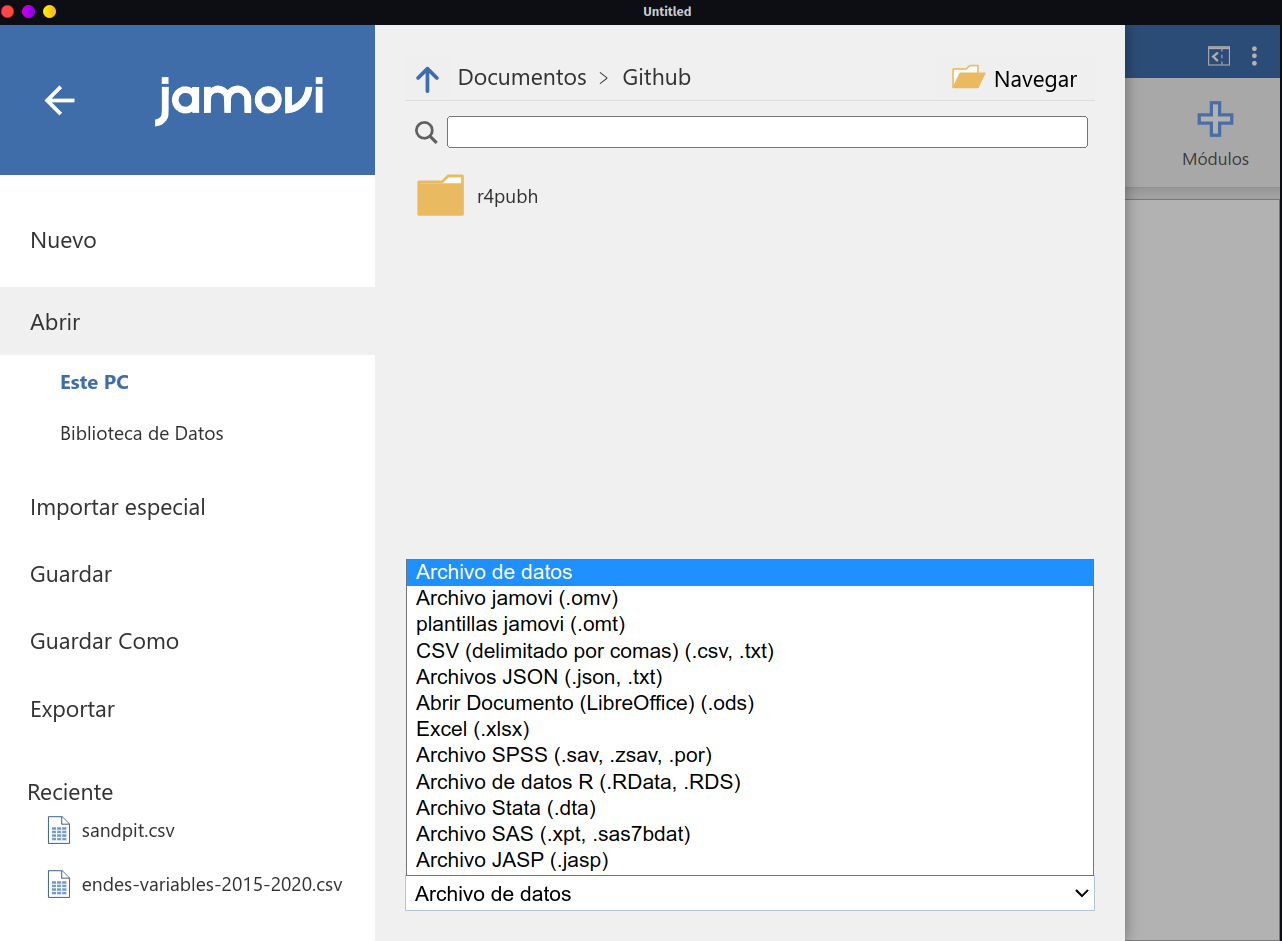Open Importar especial menu item
This screenshot has width=1282, height=941.
tap(187, 507)
